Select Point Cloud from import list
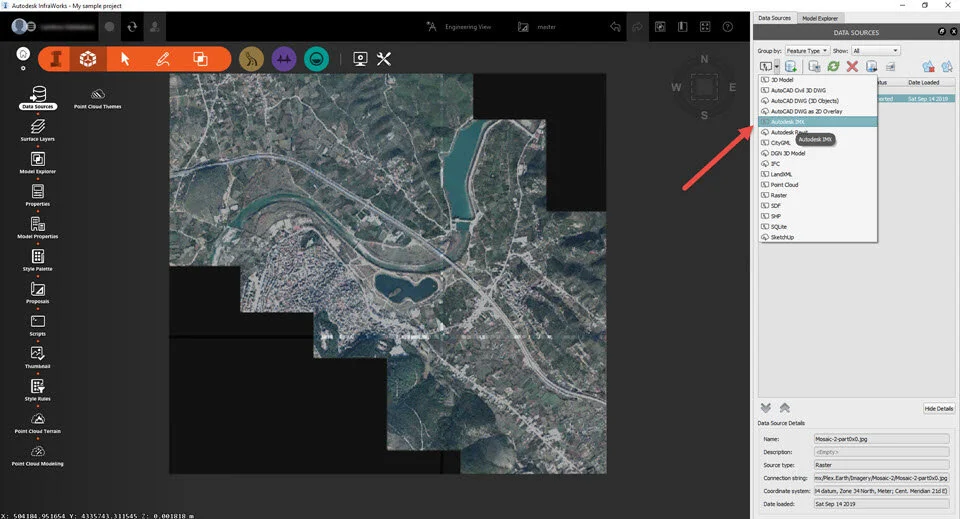Image resolution: width=960 pixels, height=519 pixels. [x=818, y=184]
